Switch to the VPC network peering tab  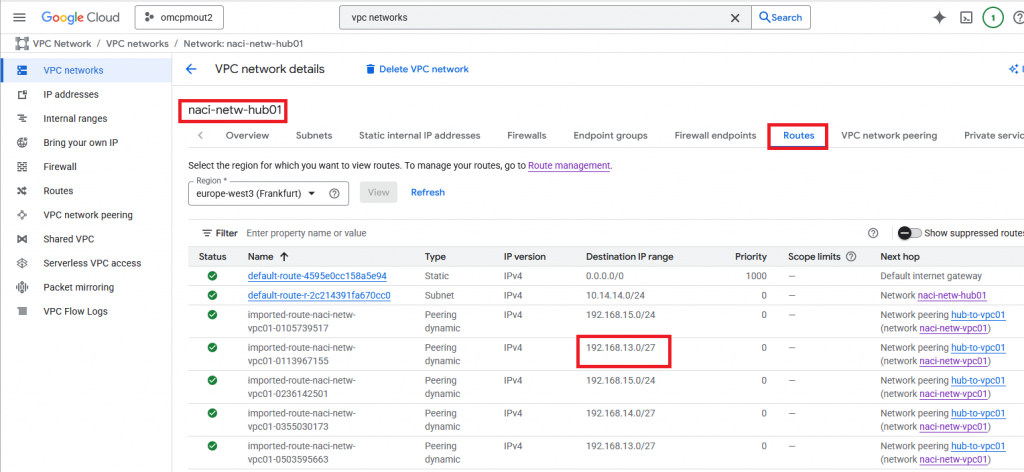[889, 136]
